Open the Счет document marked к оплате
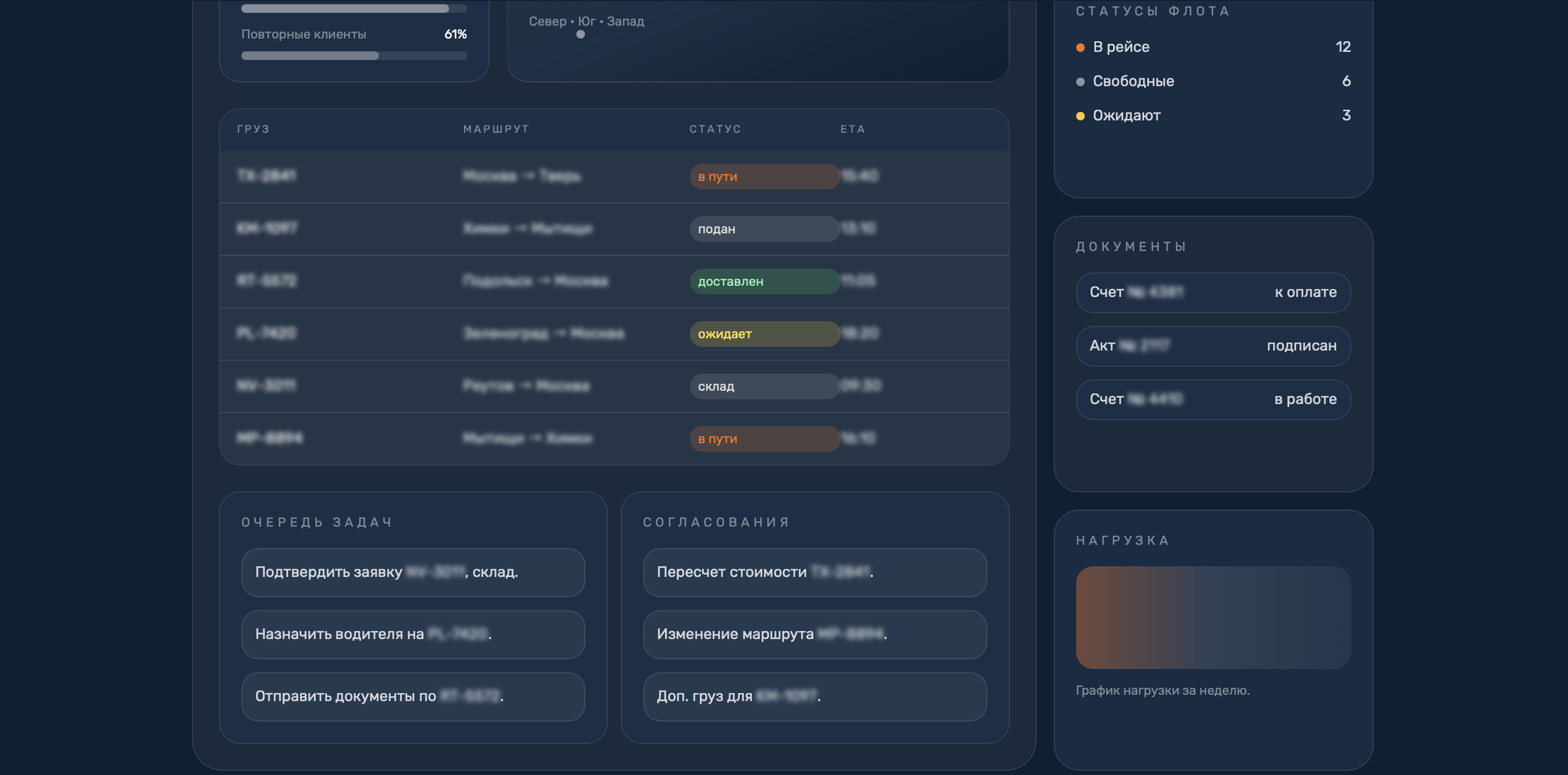Viewport: 1568px width, 775px height. 1213,292
